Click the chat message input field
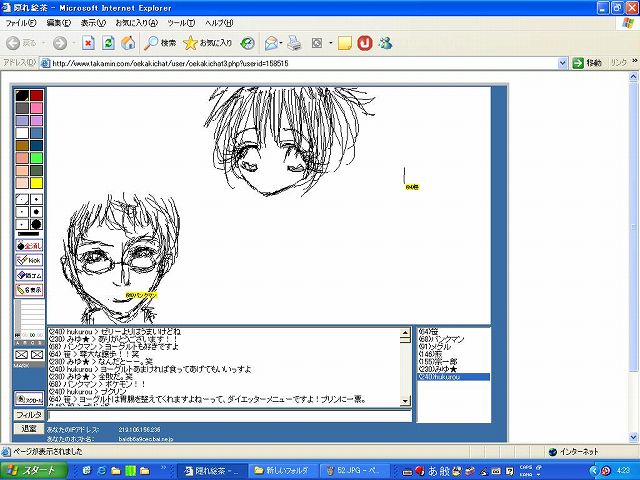Screen dimensions: 640x480 pos(229,416)
